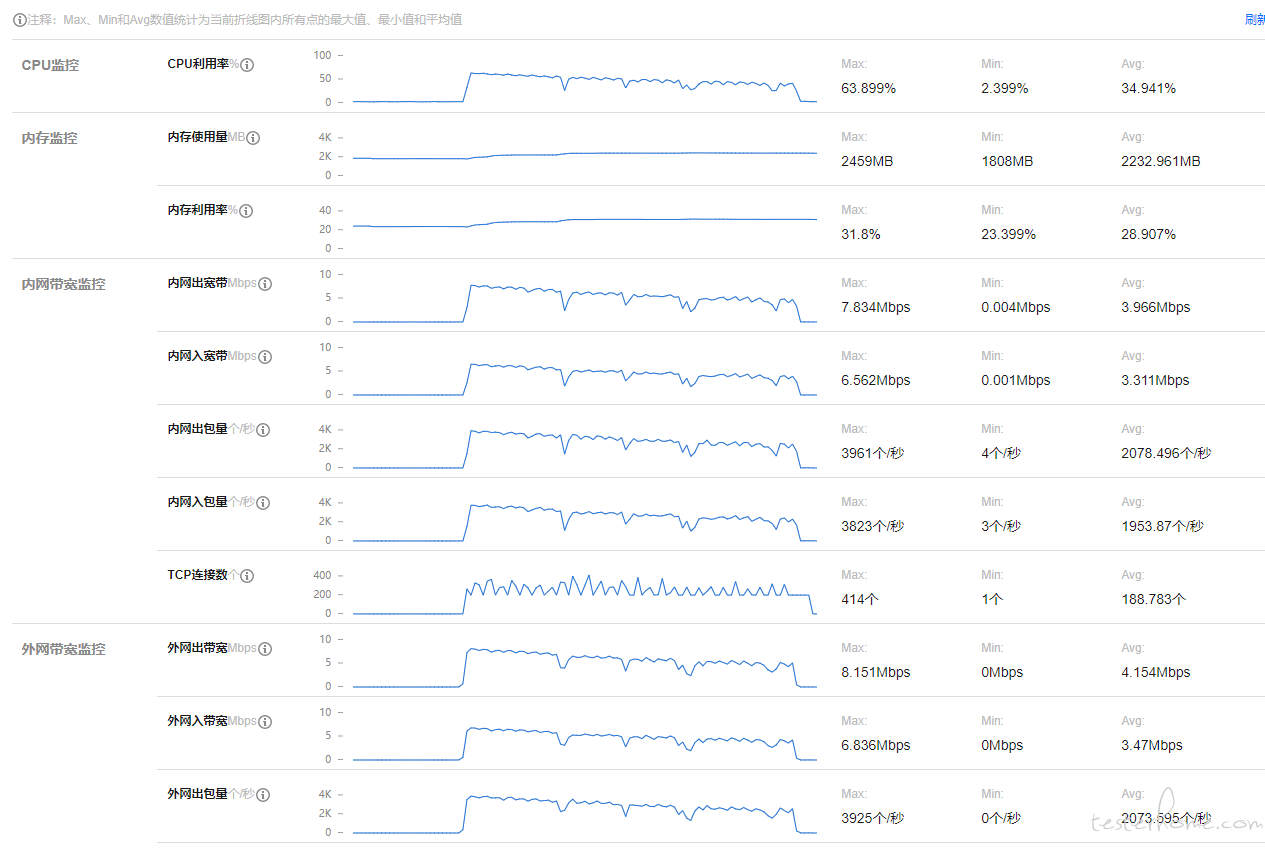This screenshot has height=848, width=1265.
Task: Click the Max value 2459MB
Action: point(867,161)
